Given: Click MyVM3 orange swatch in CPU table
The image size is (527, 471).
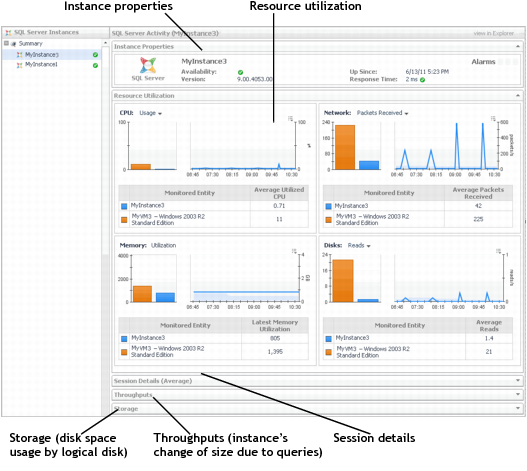Looking at the screenshot, I should coord(124,220).
